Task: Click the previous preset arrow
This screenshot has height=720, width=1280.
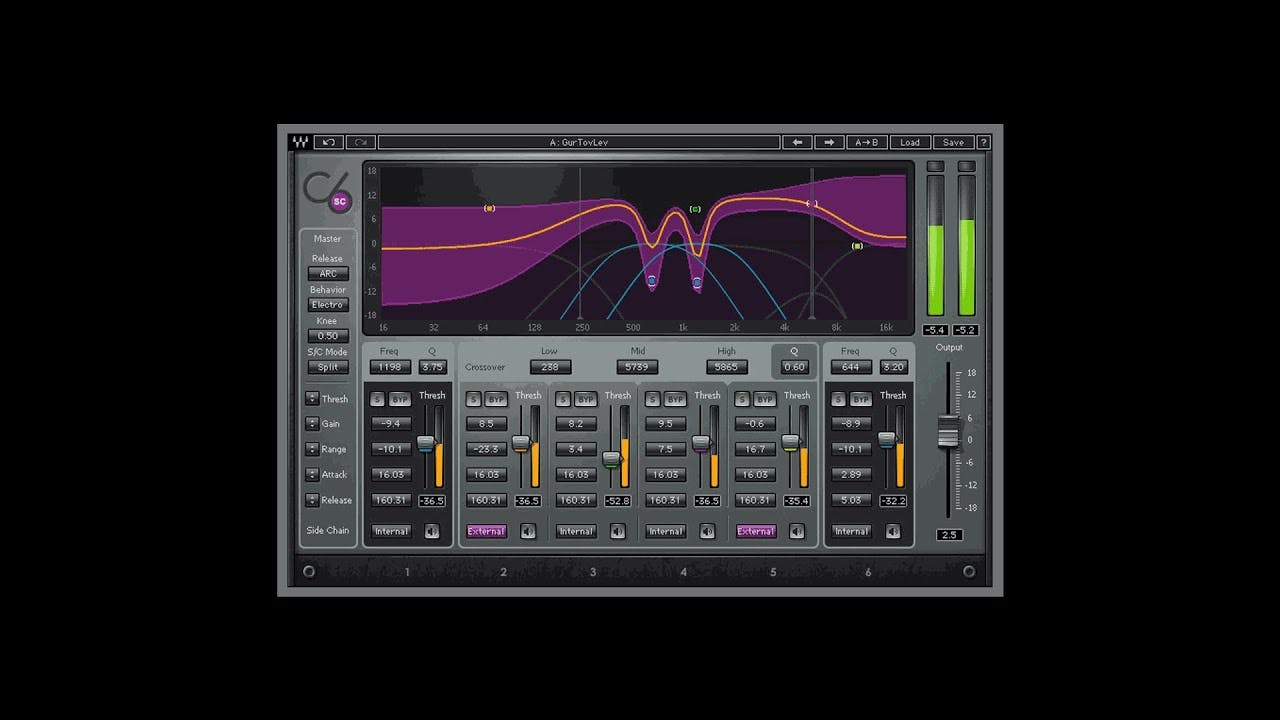Action: tap(797, 142)
